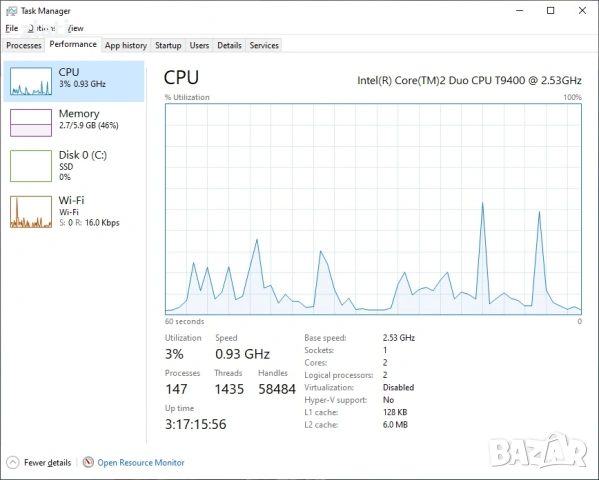Click the Resource Monitor gauge icon

click(88, 462)
